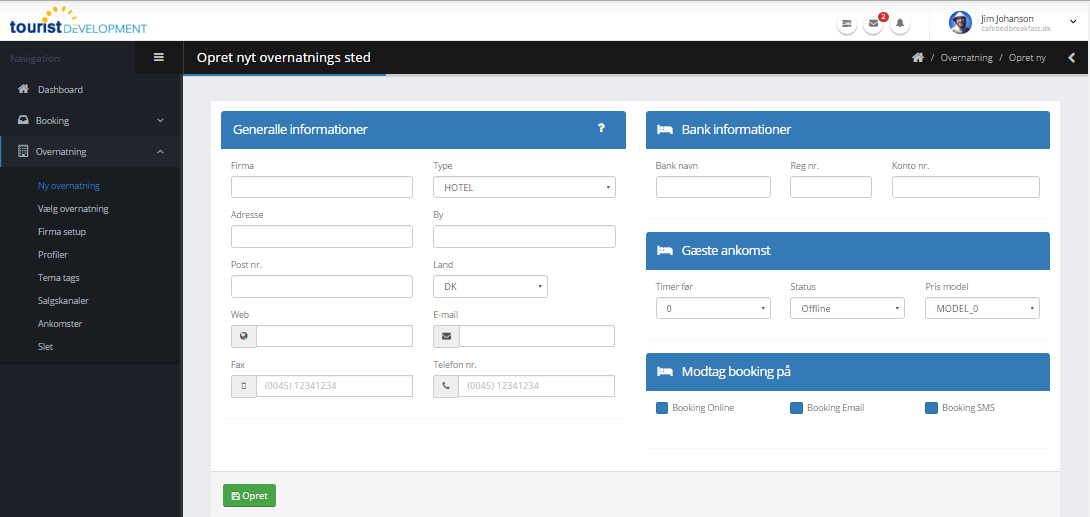Toggle the hamburger navigation menu icon
This screenshot has height=517, width=1090.
tap(158, 57)
